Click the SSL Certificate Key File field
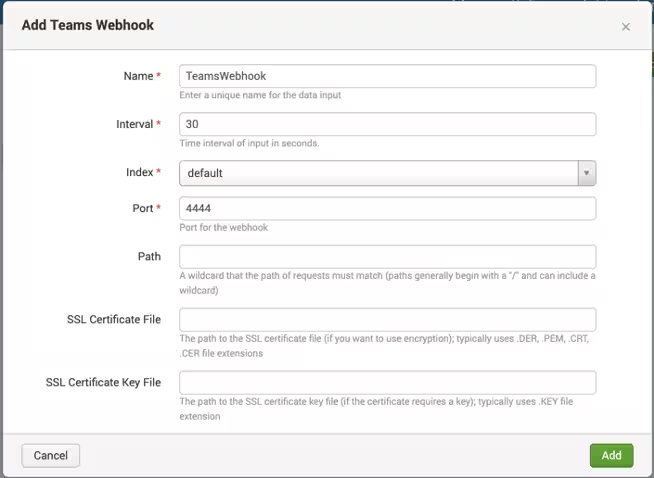This screenshot has width=654, height=478. pyautogui.click(x=387, y=383)
